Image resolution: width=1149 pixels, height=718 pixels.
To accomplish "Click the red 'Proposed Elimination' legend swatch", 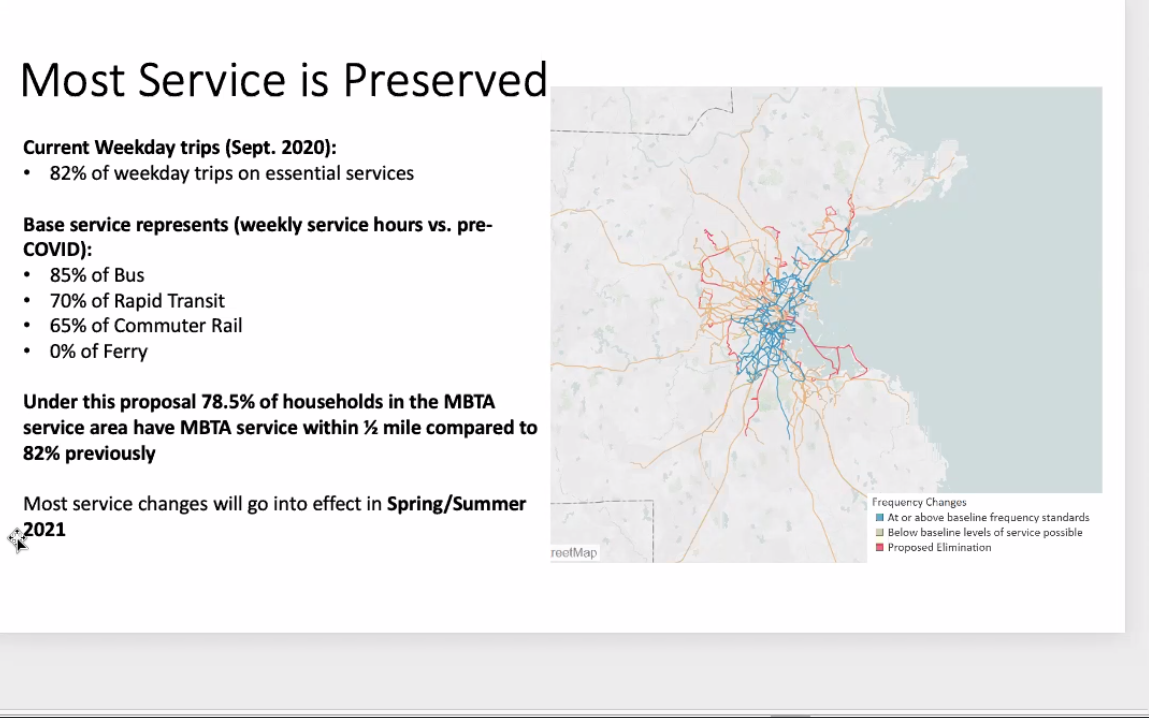I will click(x=879, y=547).
